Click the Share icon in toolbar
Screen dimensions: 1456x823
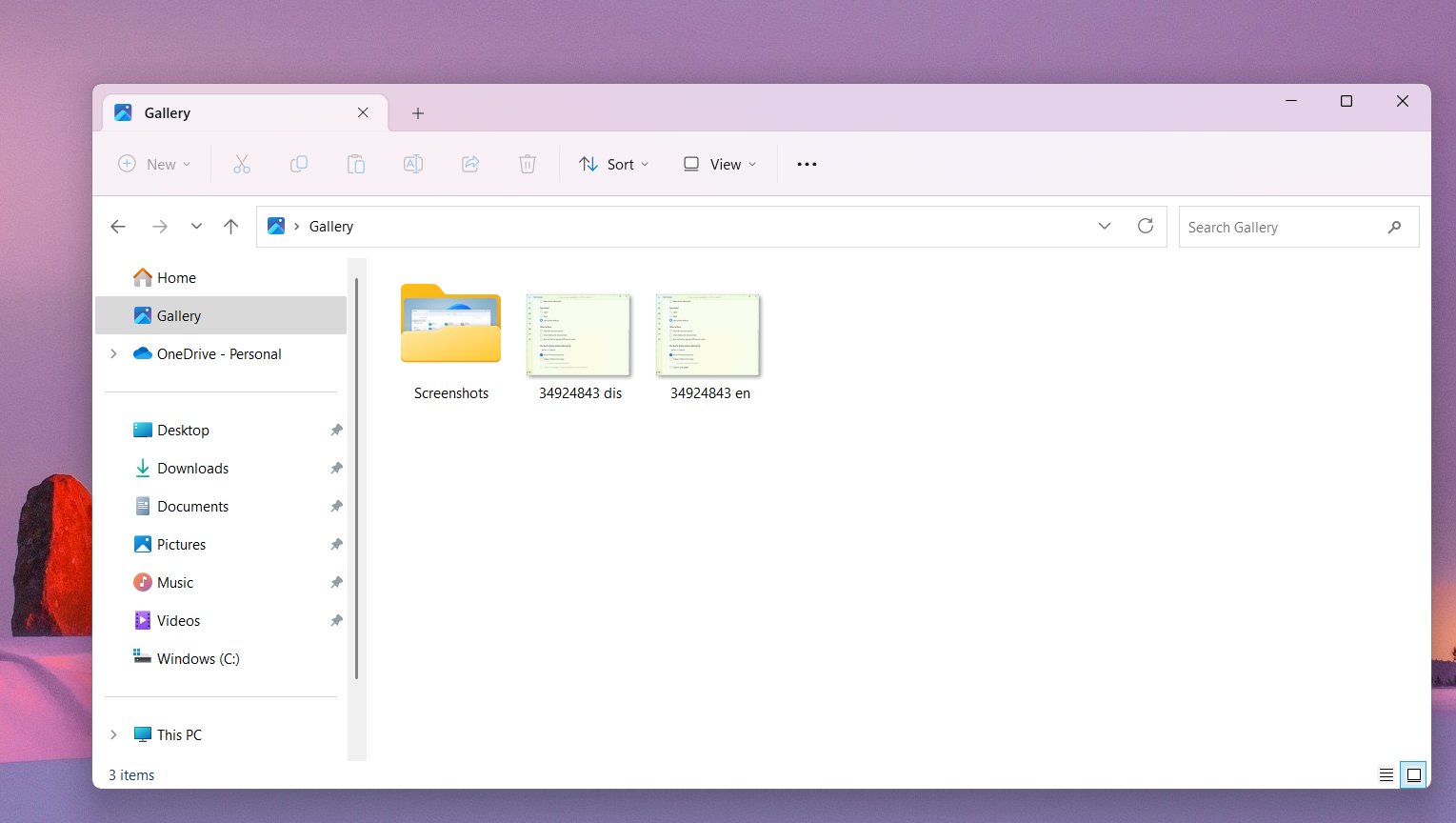pos(470,164)
